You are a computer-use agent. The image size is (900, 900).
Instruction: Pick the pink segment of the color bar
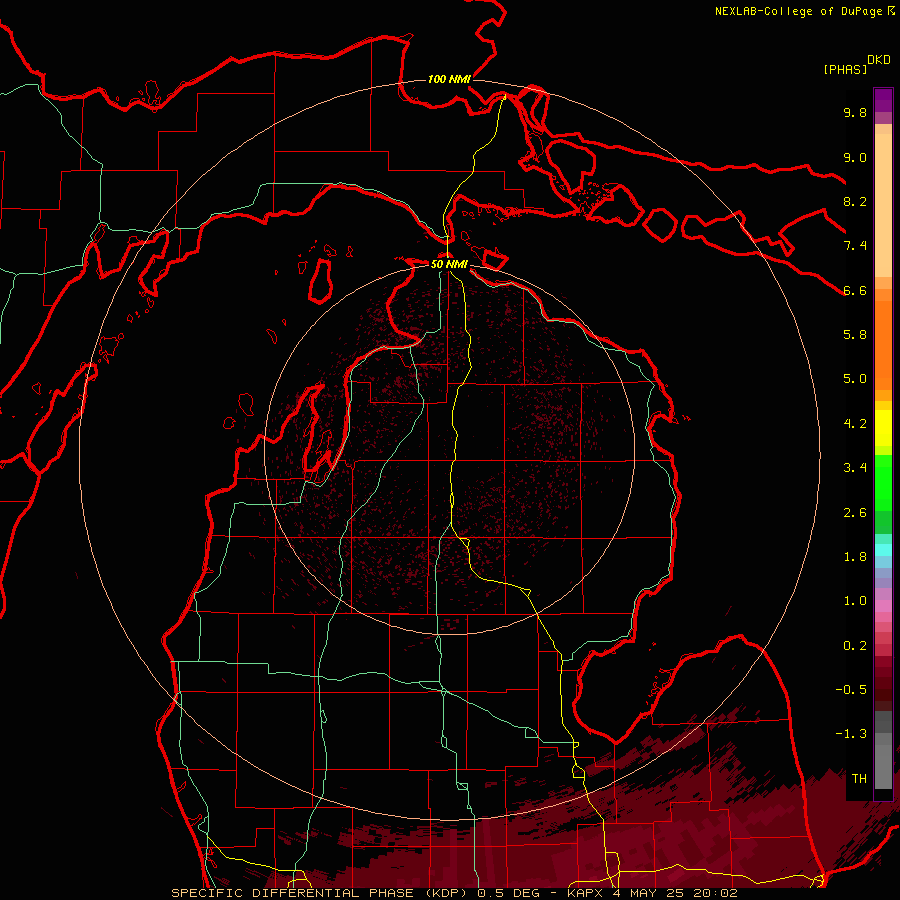pos(883,606)
